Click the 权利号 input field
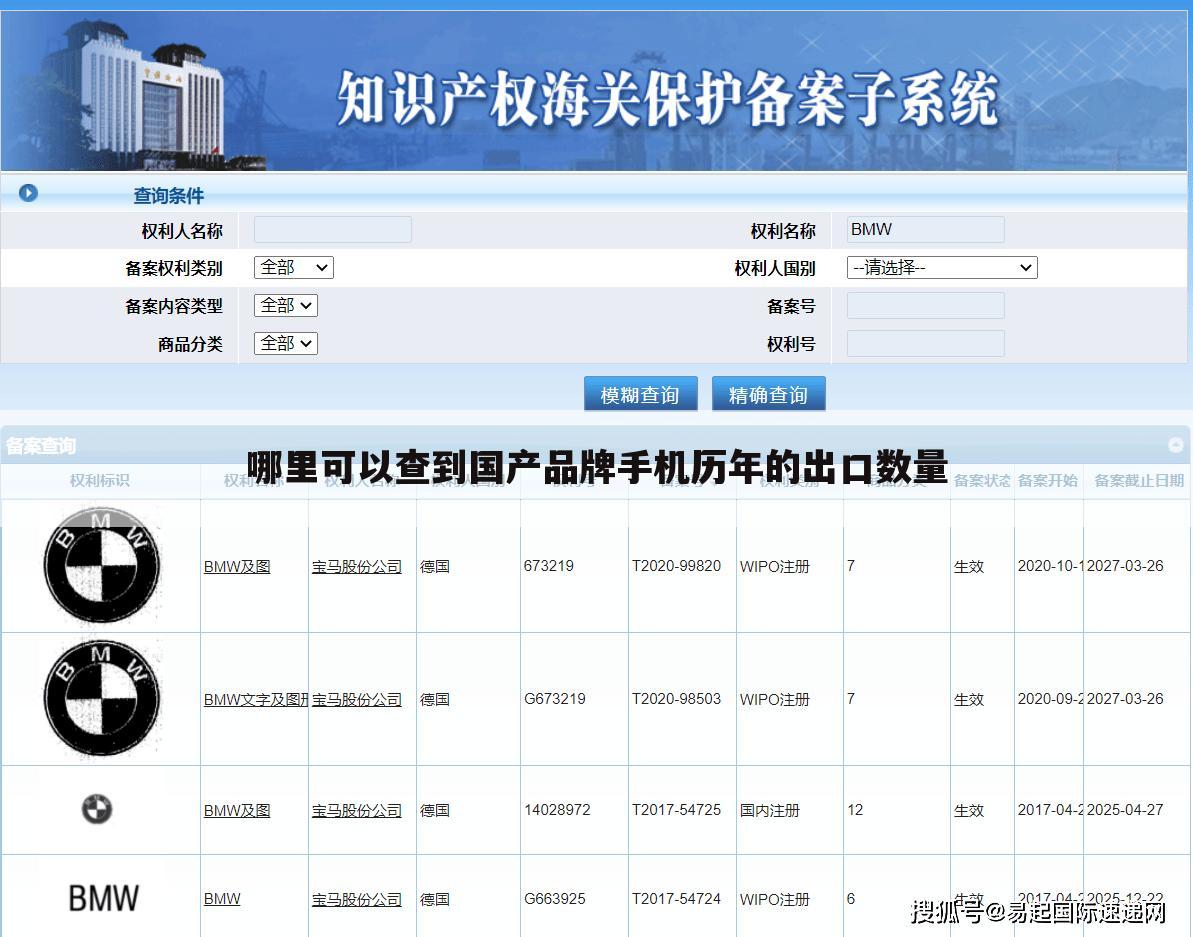This screenshot has width=1193, height=937. point(924,343)
